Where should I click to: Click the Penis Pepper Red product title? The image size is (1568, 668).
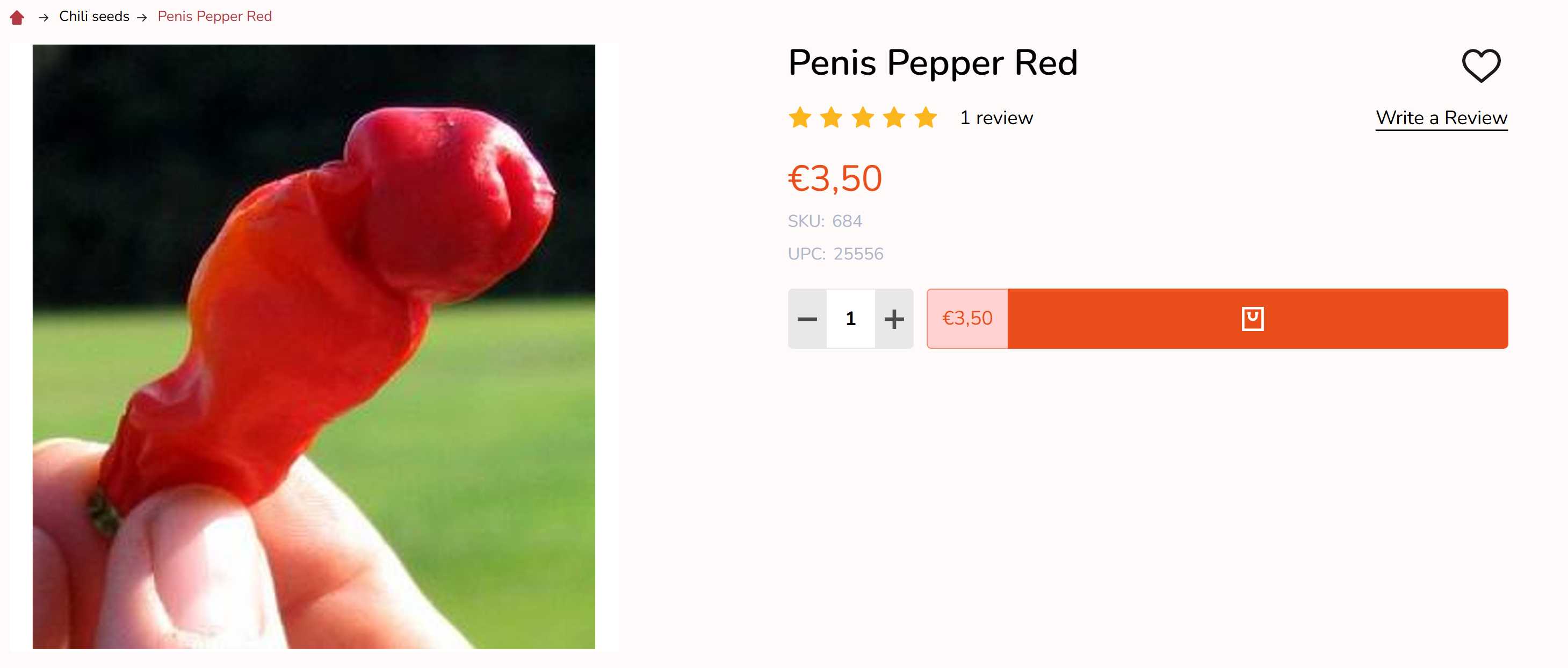click(x=933, y=63)
